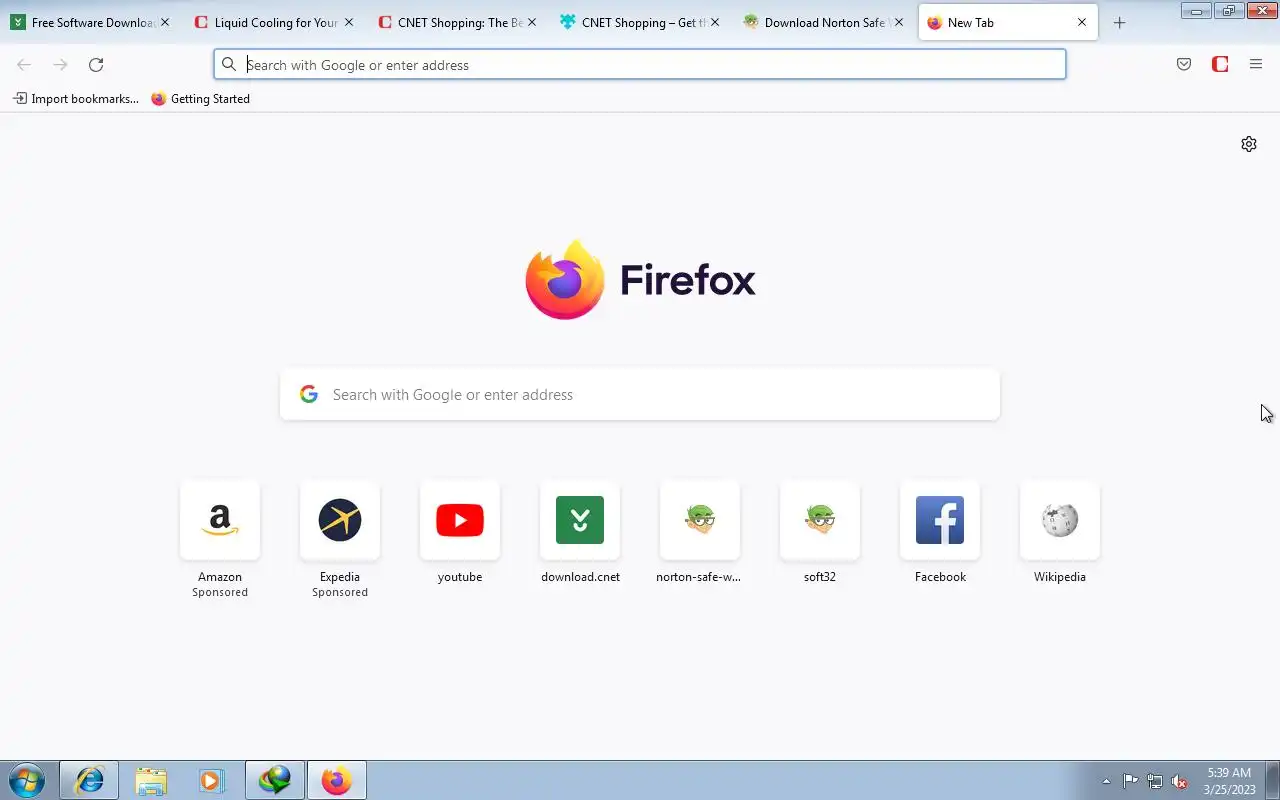Open Getting Started bookmark

click(x=200, y=99)
